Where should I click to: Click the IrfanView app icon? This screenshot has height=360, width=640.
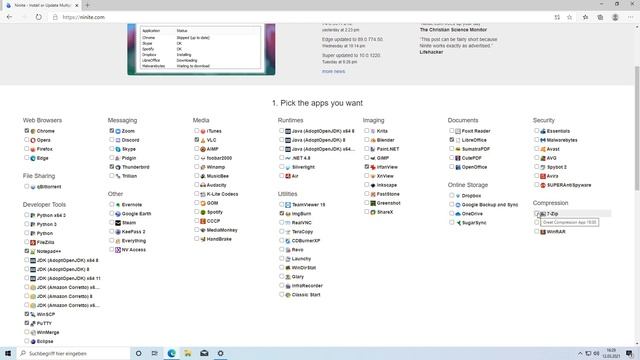tap(373, 167)
